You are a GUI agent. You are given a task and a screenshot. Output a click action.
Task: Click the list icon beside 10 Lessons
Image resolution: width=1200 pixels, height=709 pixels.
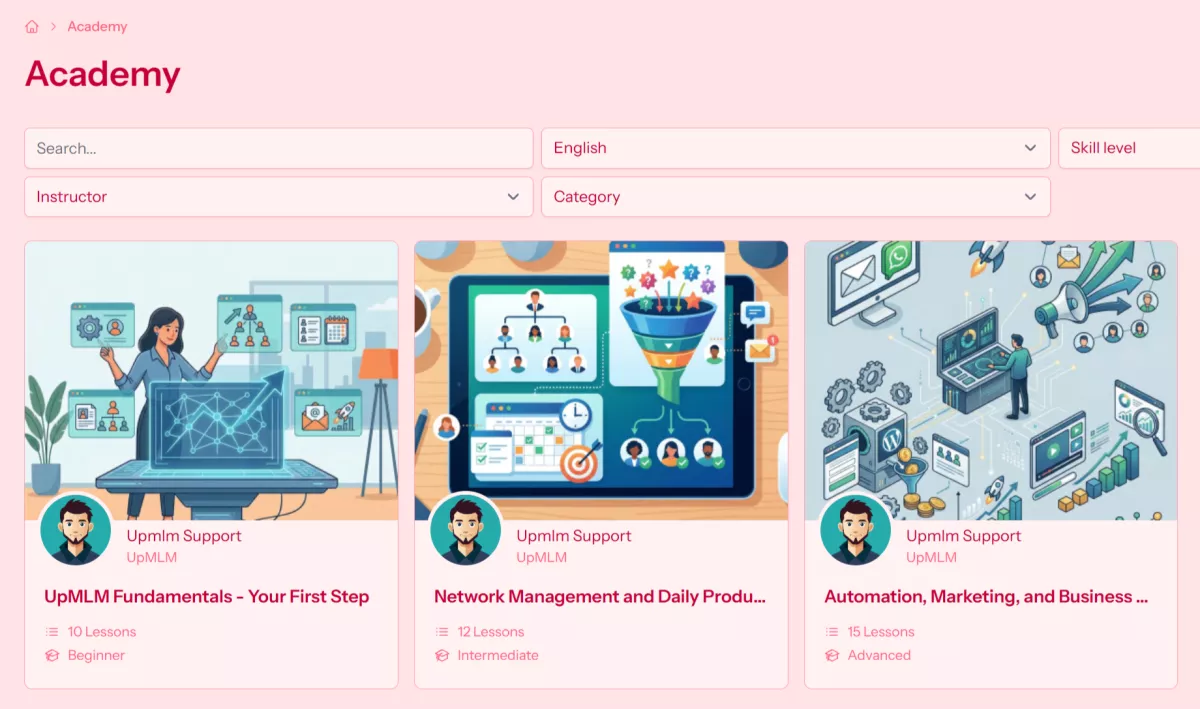tap(52, 632)
